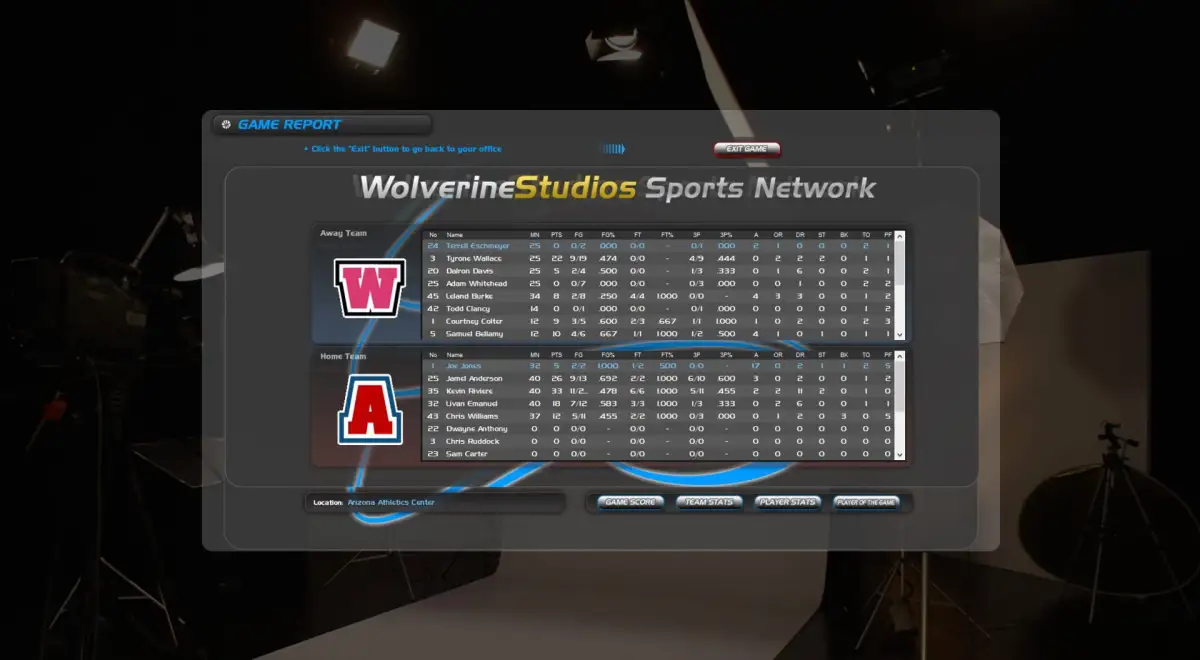Open the Player Stats view
The width and height of the screenshot is (1200, 660).
pos(788,502)
